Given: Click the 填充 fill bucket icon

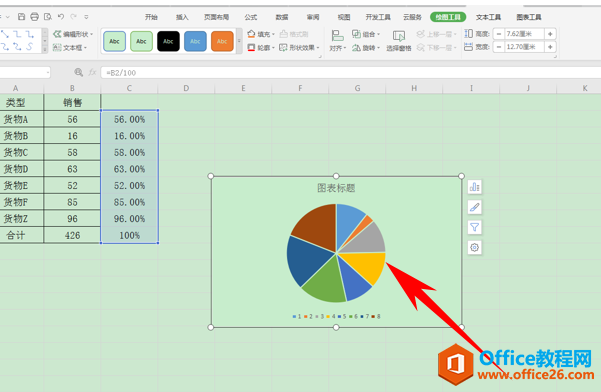Looking at the screenshot, I should 251,34.
